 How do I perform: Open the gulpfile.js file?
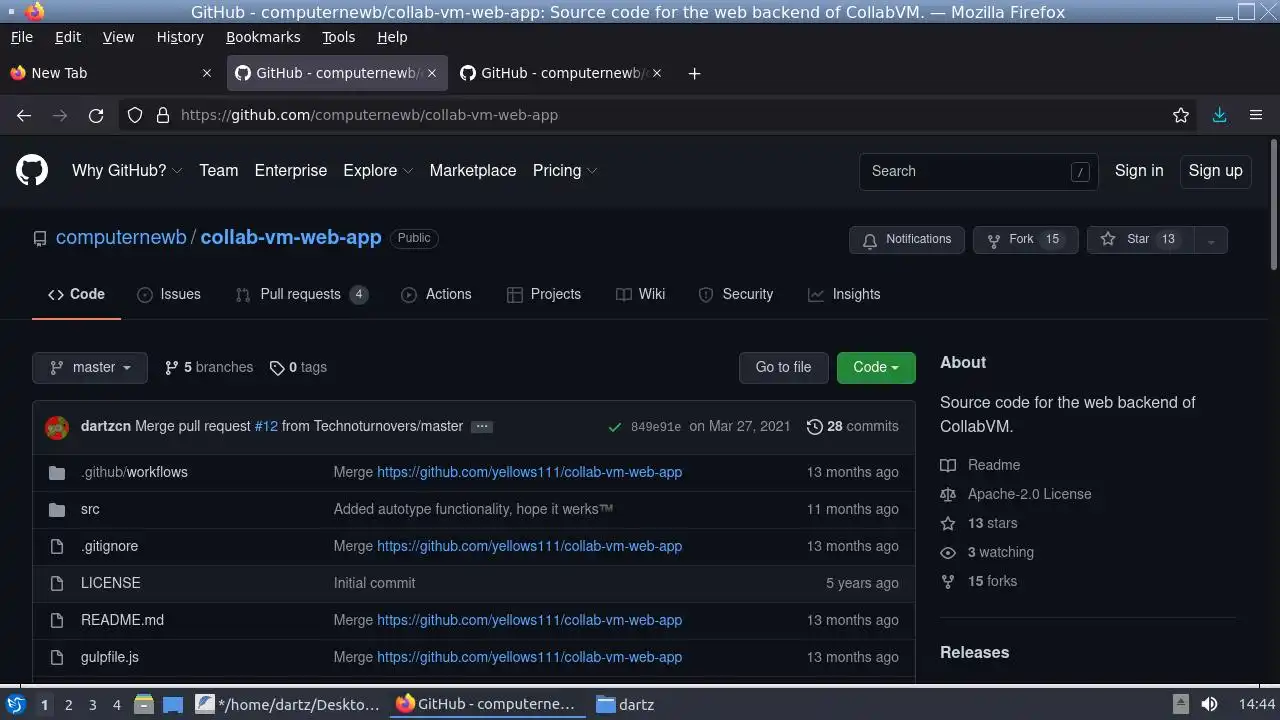click(x=110, y=657)
